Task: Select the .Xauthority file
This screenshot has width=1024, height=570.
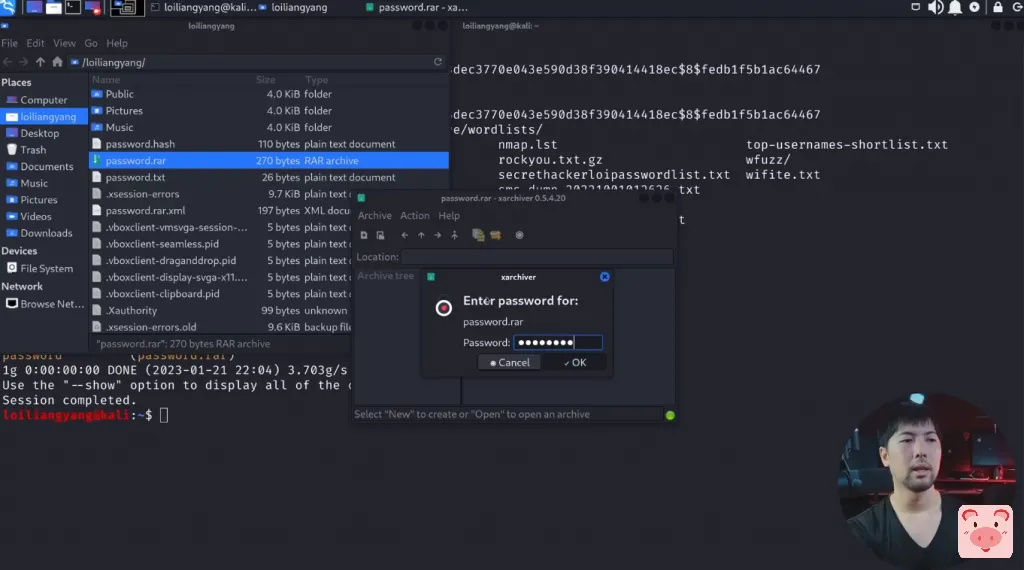Action: [x=221, y=311]
